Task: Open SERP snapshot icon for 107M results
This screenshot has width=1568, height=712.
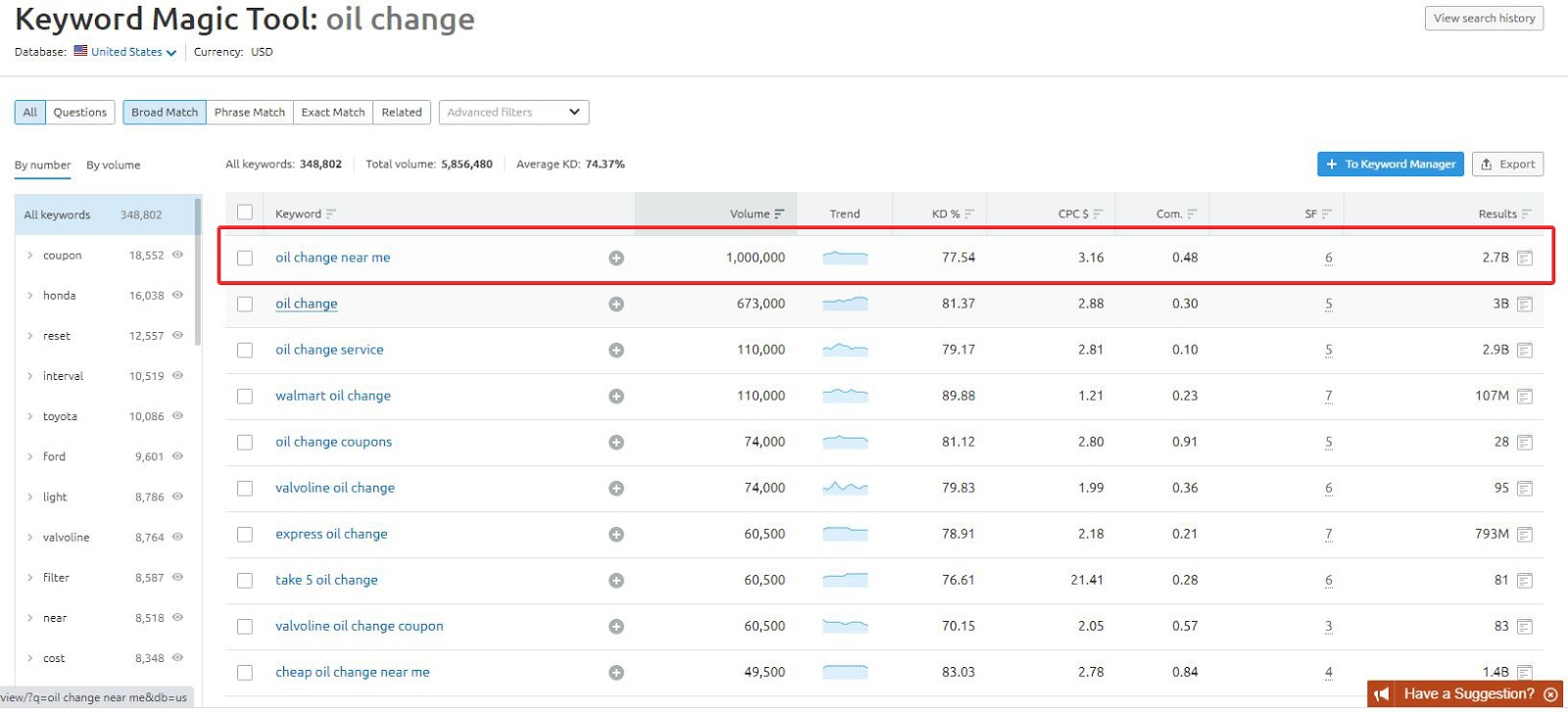Action: coord(1525,397)
